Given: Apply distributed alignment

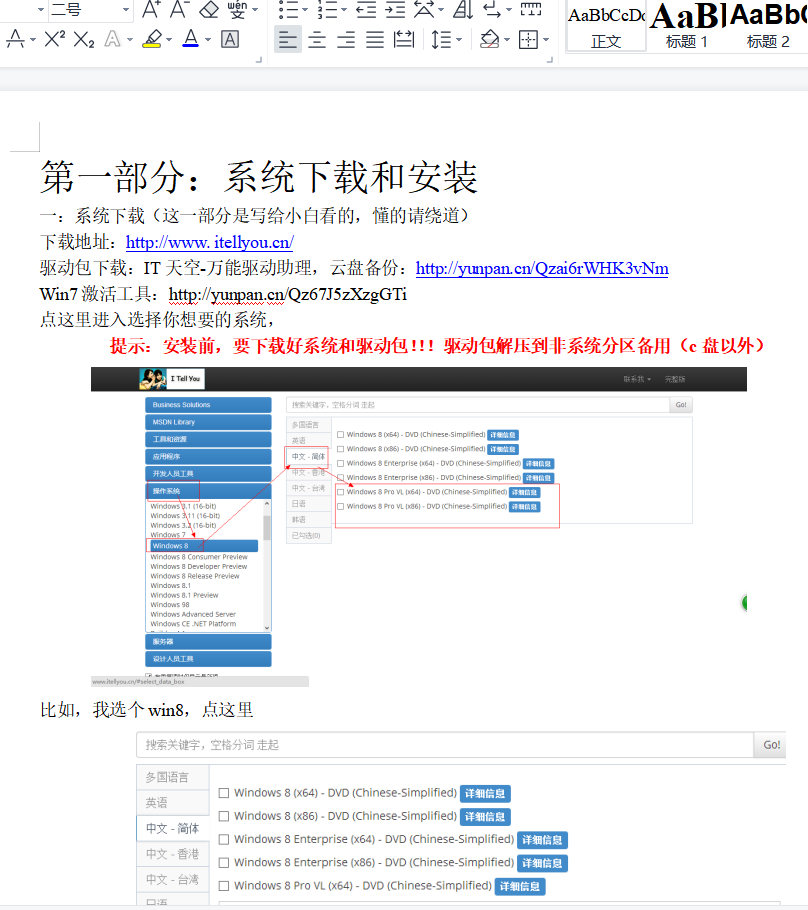Looking at the screenshot, I should [x=404, y=39].
